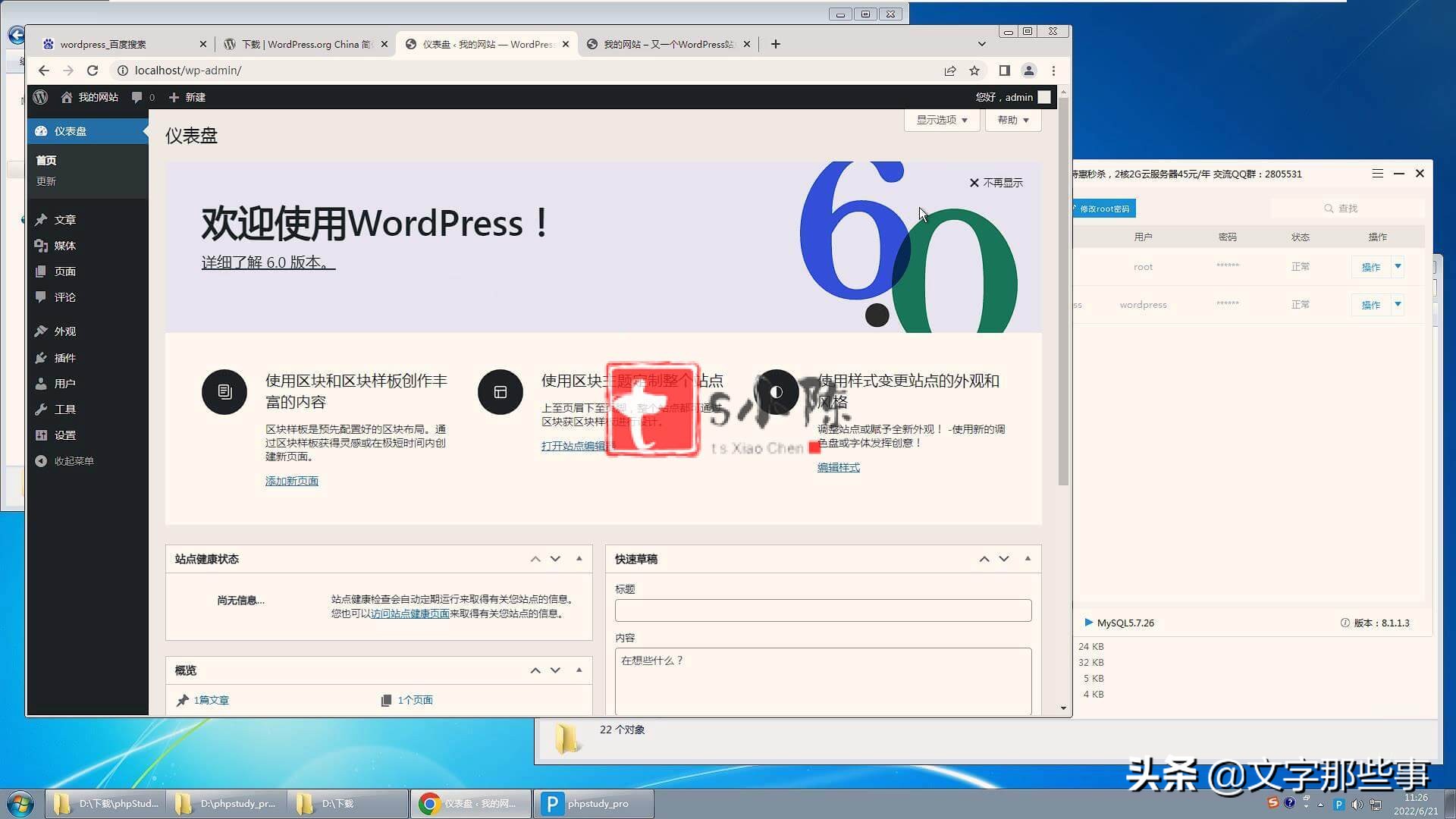Screen dimensions: 1456x819
Task: Open 工具 (Tools) in the sidebar
Action: pos(64,409)
